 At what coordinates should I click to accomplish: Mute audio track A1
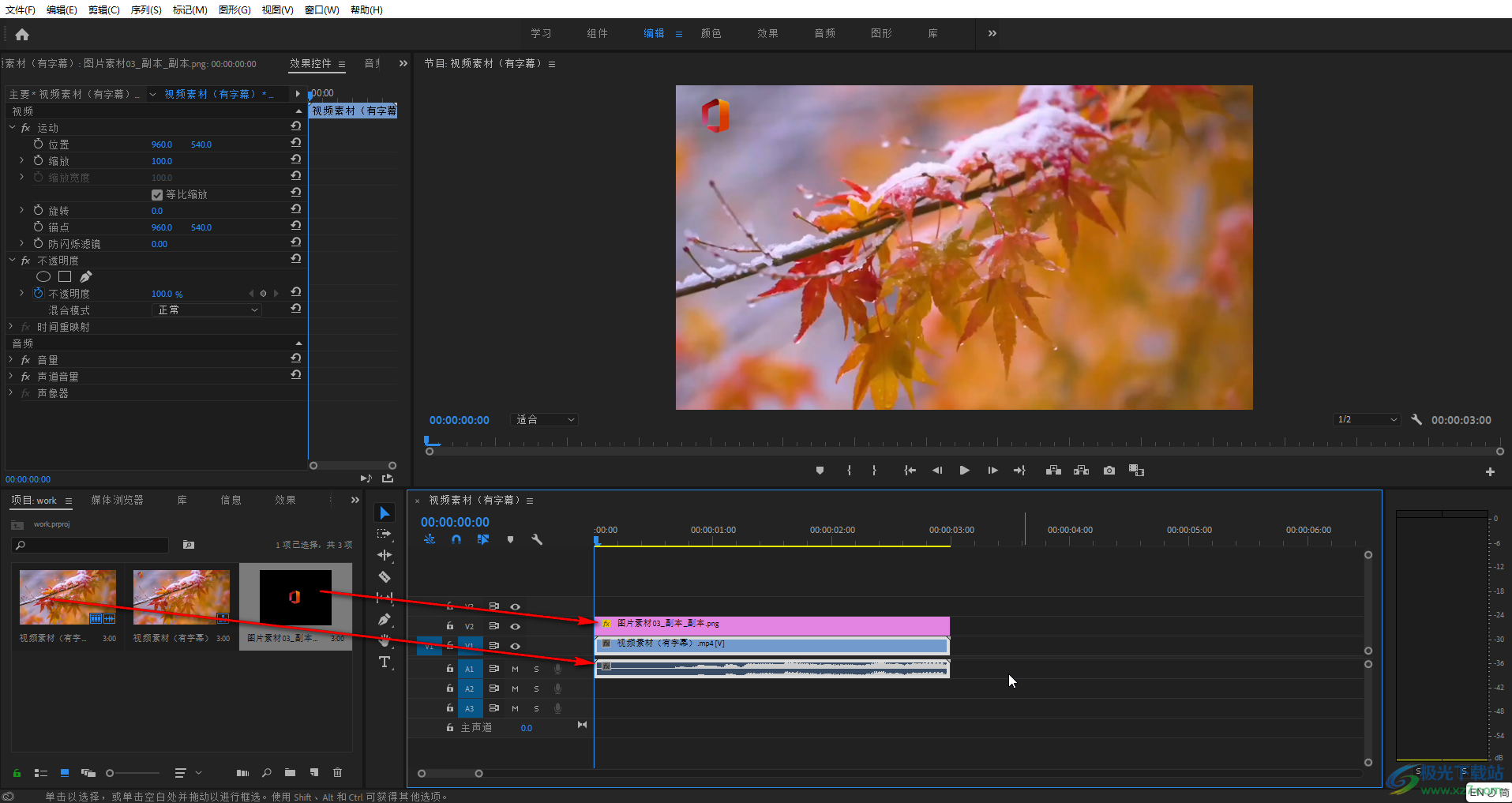pos(515,669)
